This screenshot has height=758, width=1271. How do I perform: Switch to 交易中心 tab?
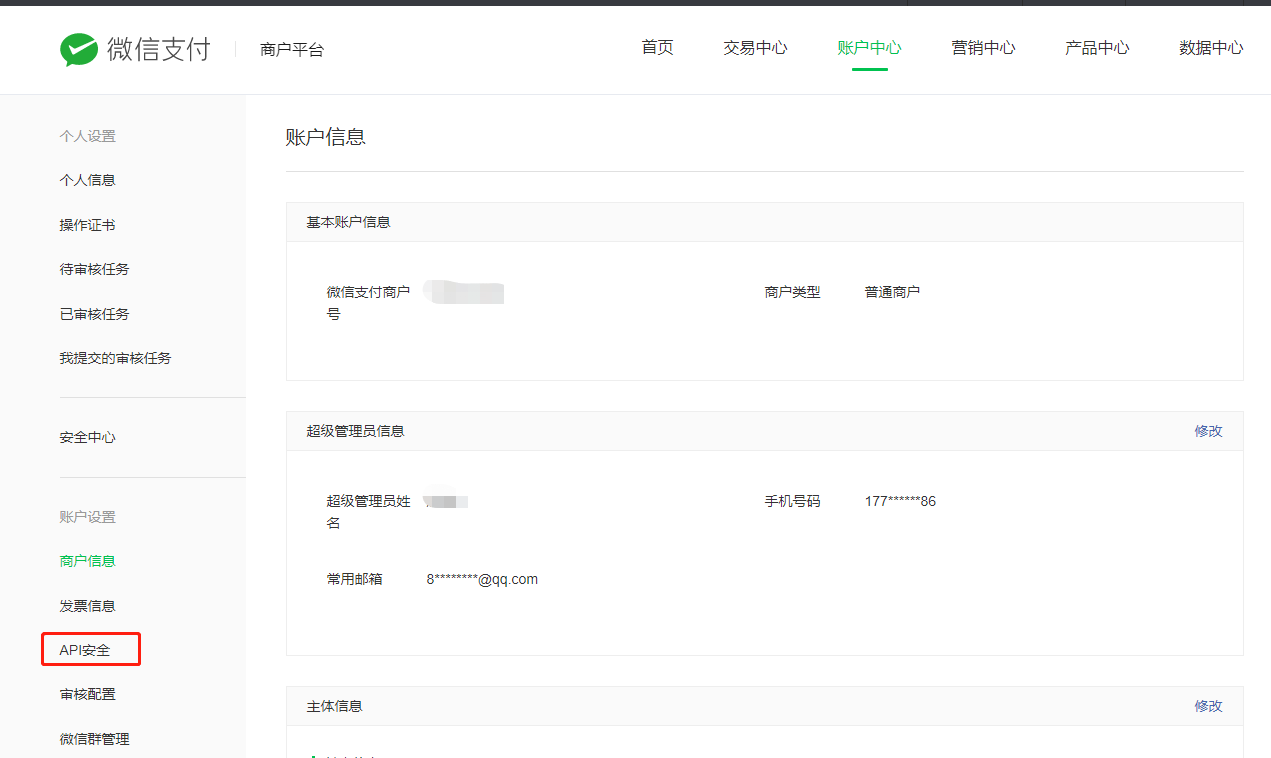click(755, 48)
